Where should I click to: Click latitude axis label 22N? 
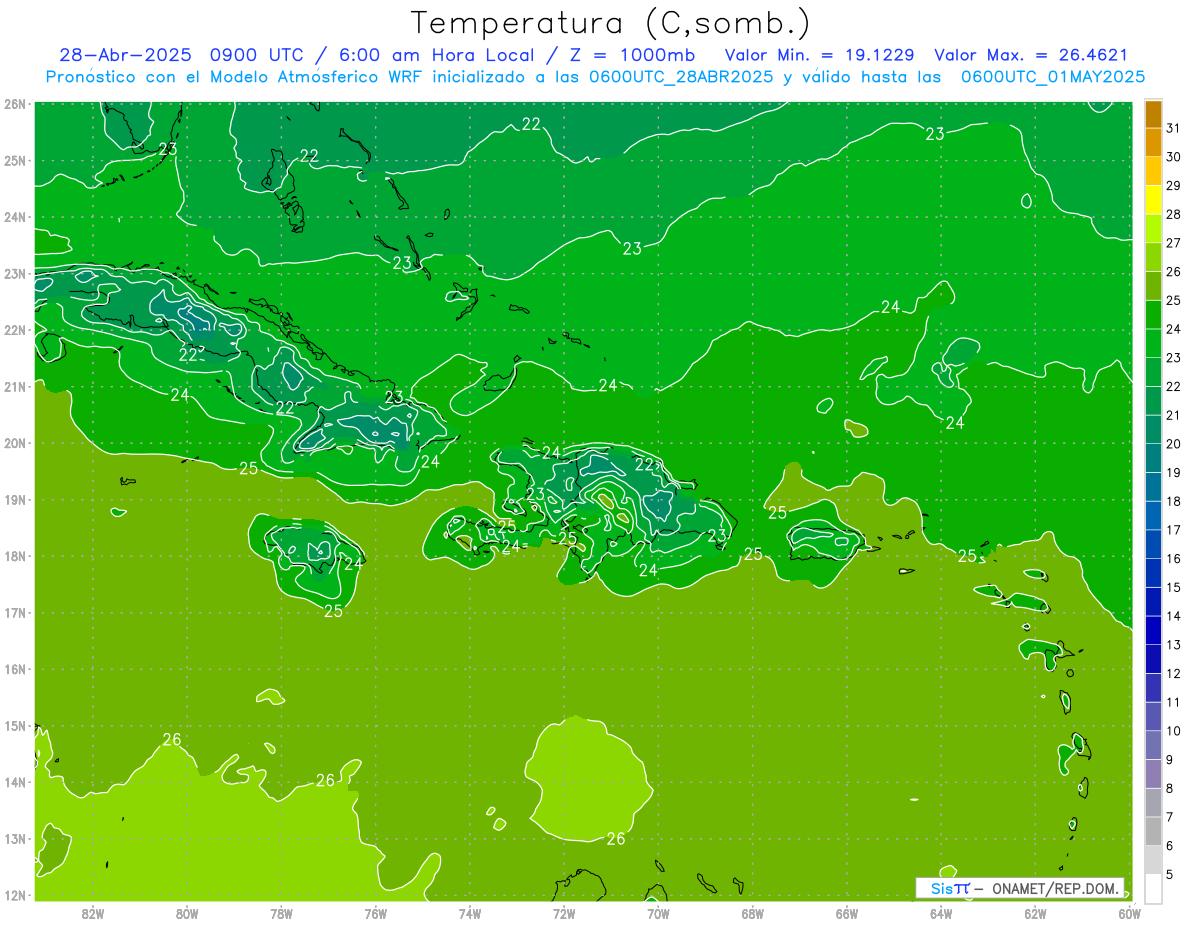(x=15, y=330)
